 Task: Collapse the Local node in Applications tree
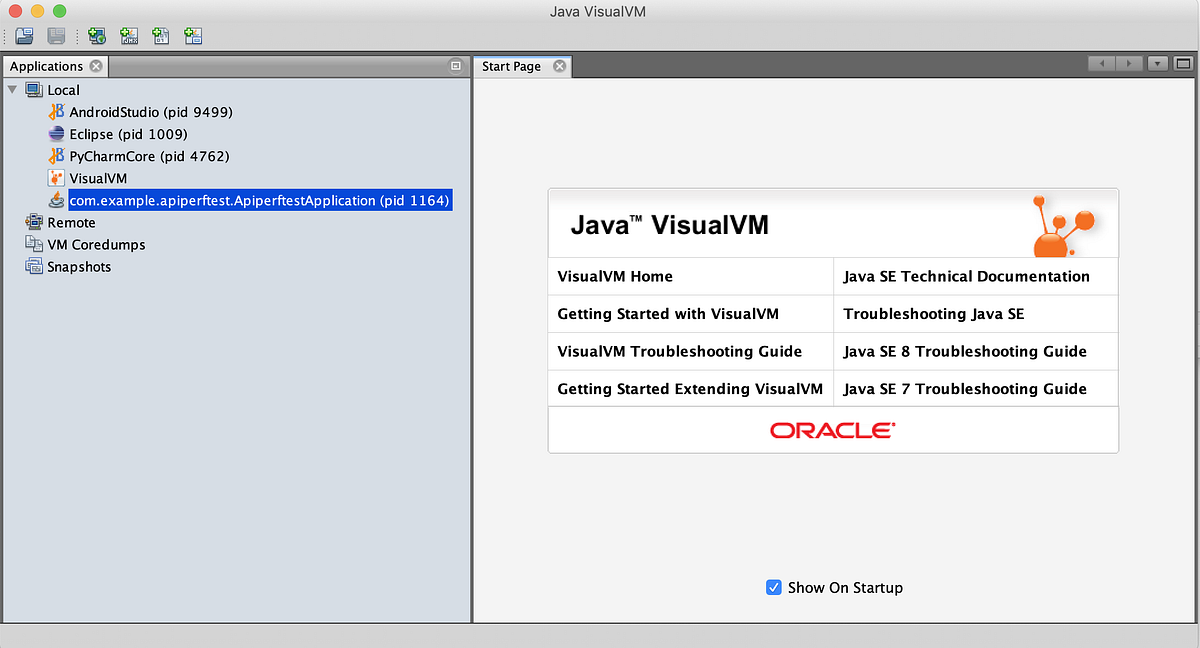[12, 89]
